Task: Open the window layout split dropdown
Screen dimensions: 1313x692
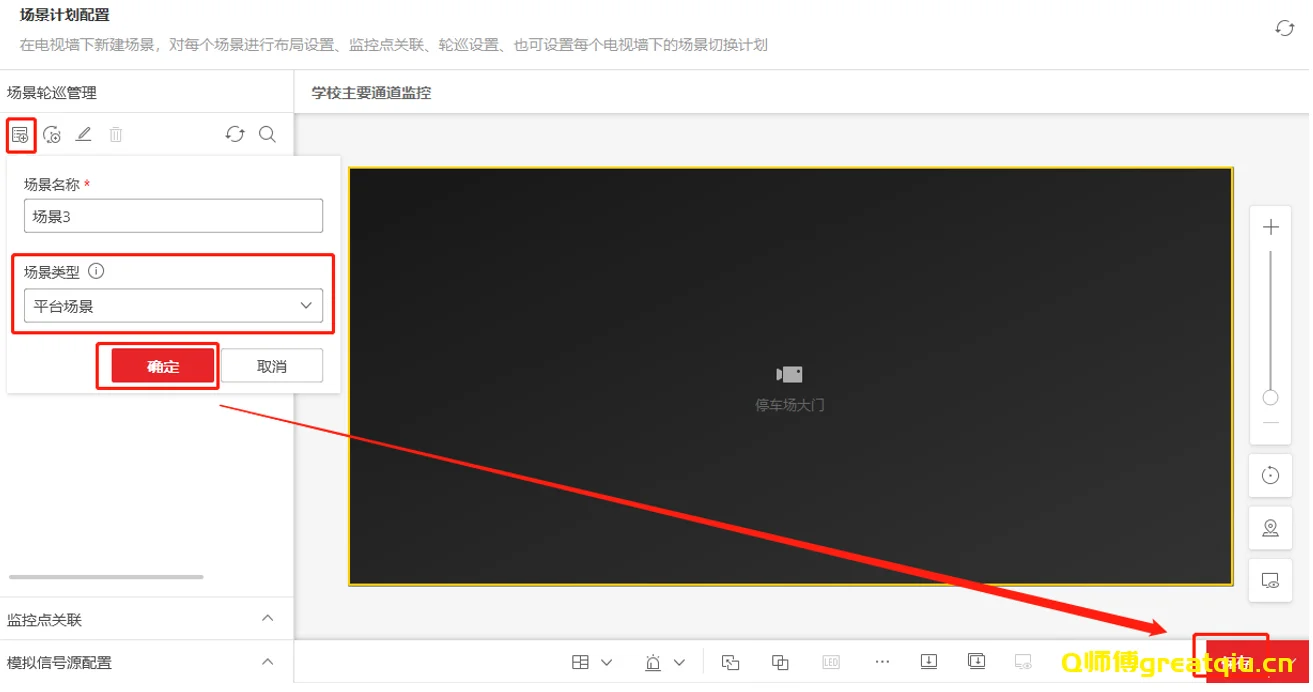Action: pyautogui.click(x=592, y=662)
